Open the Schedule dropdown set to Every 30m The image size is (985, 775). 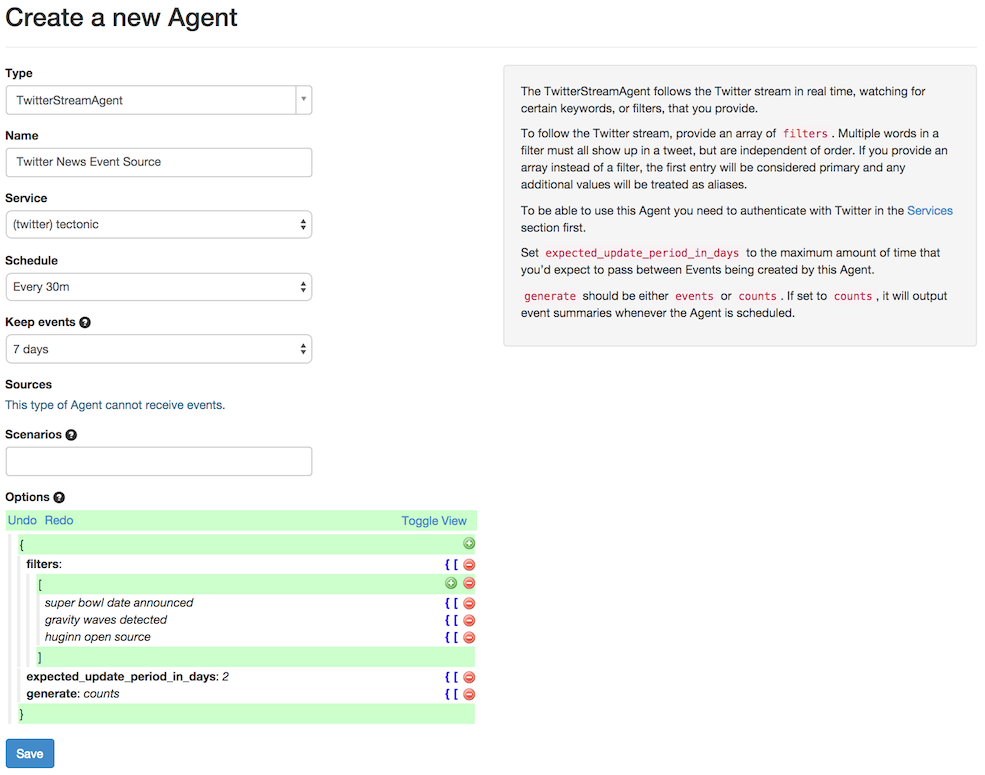(x=159, y=287)
